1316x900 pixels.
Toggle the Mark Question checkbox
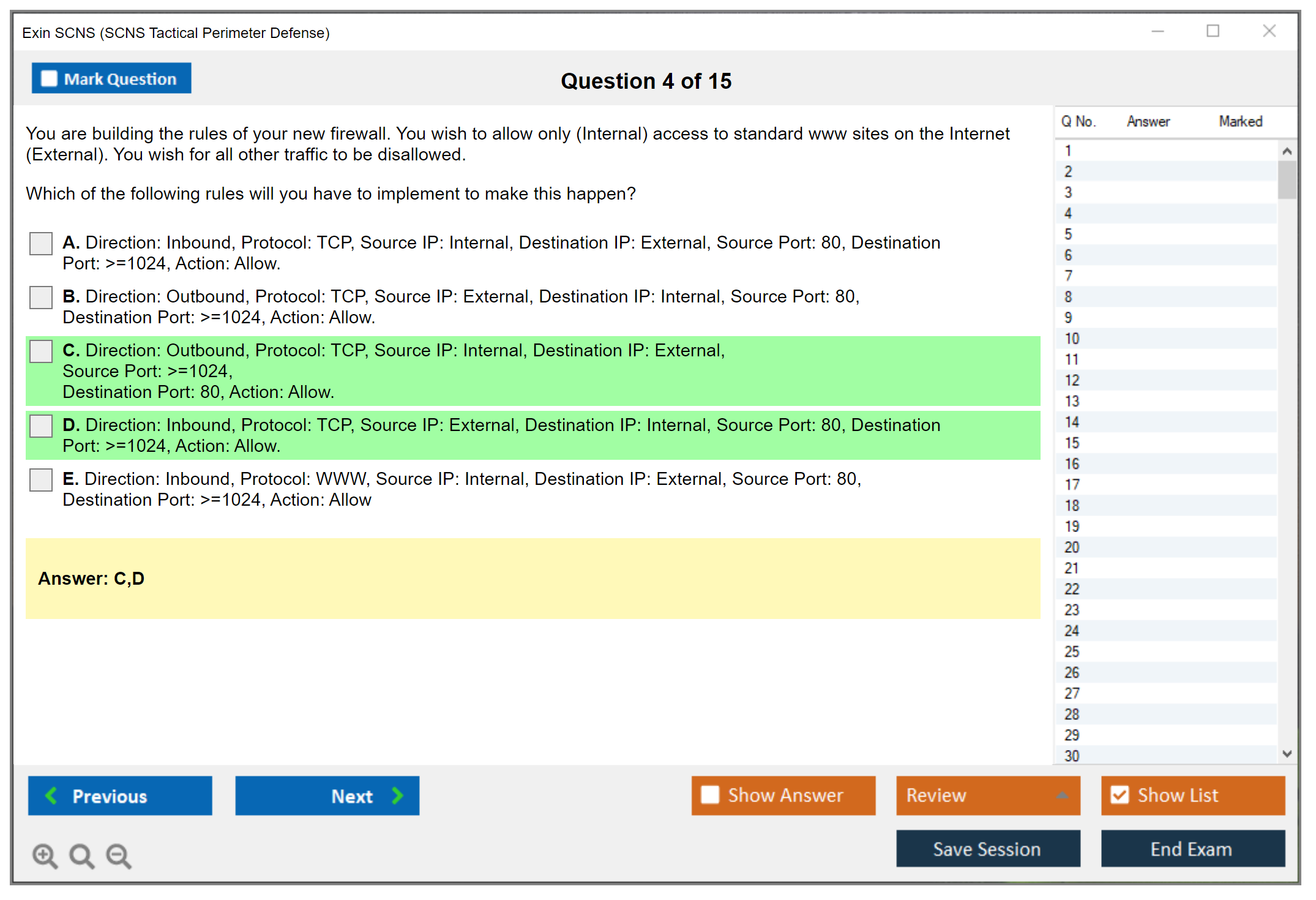(x=49, y=79)
